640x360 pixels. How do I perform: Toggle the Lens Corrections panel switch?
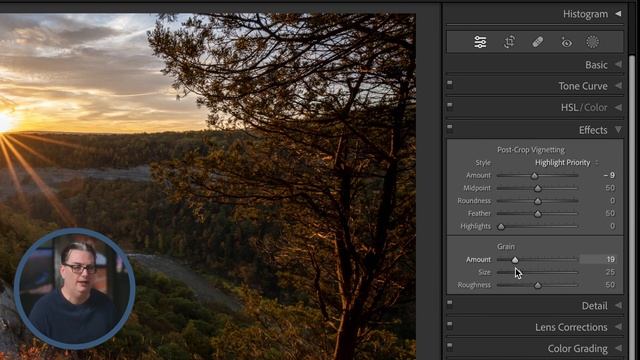point(450,325)
